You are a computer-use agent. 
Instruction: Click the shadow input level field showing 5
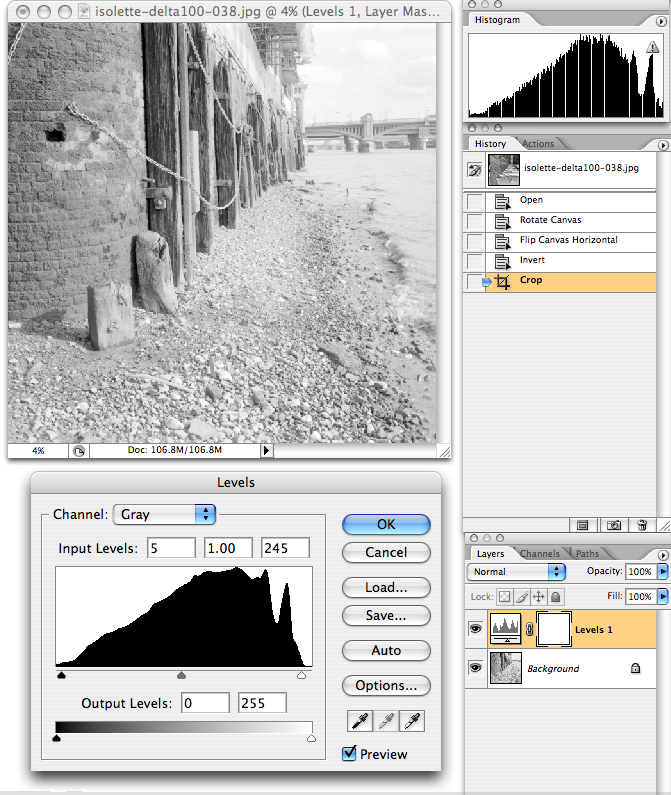[x=171, y=548]
